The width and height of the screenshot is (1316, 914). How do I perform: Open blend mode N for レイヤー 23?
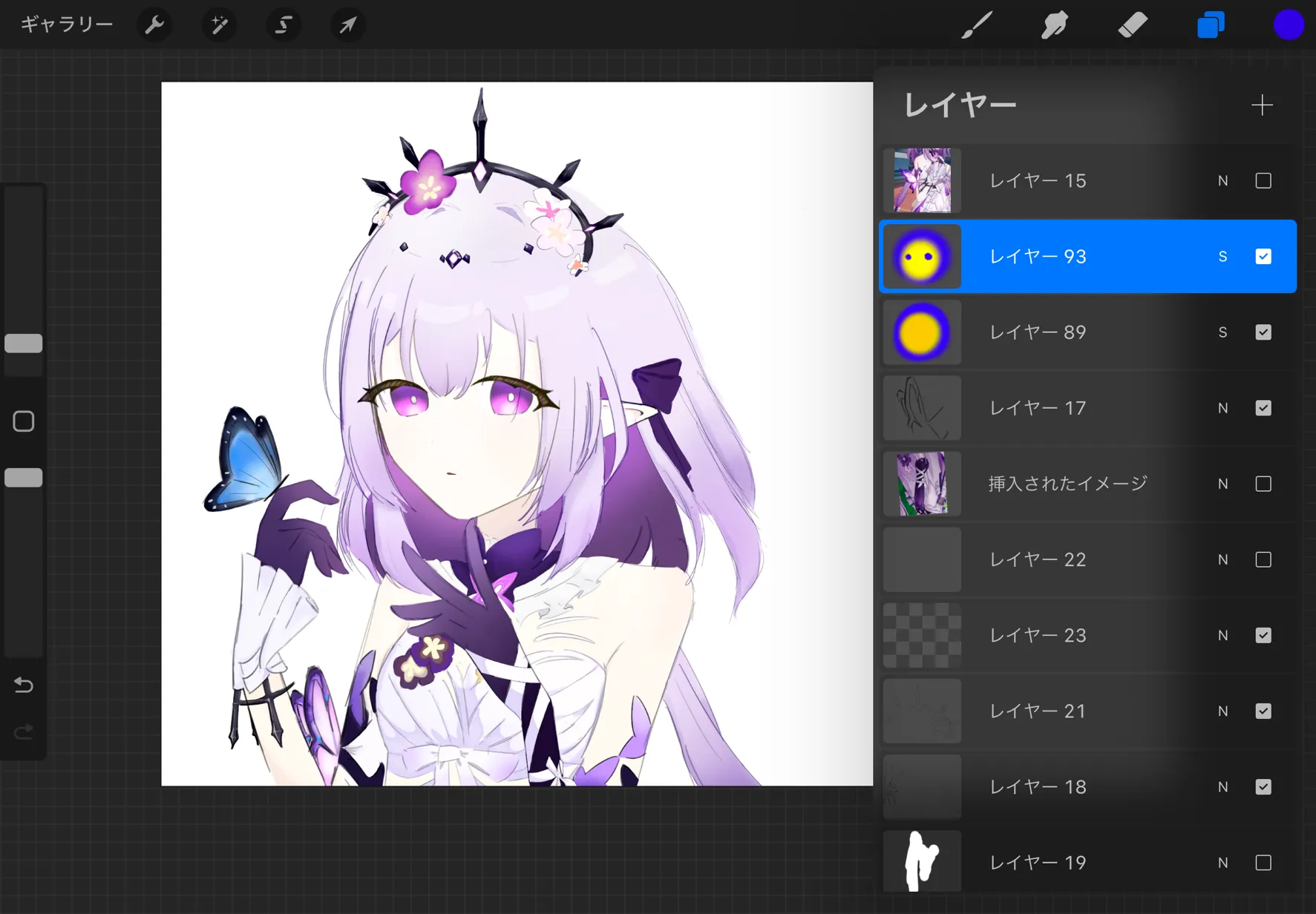tap(1223, 635)
